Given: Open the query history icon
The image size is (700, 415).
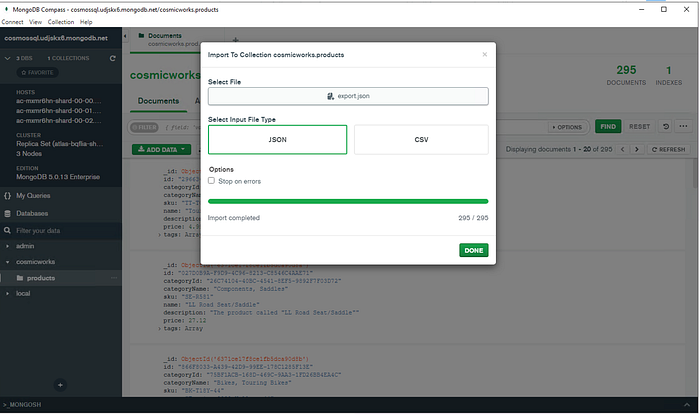Looking at the screenshot, I should (x=666, y=127).
